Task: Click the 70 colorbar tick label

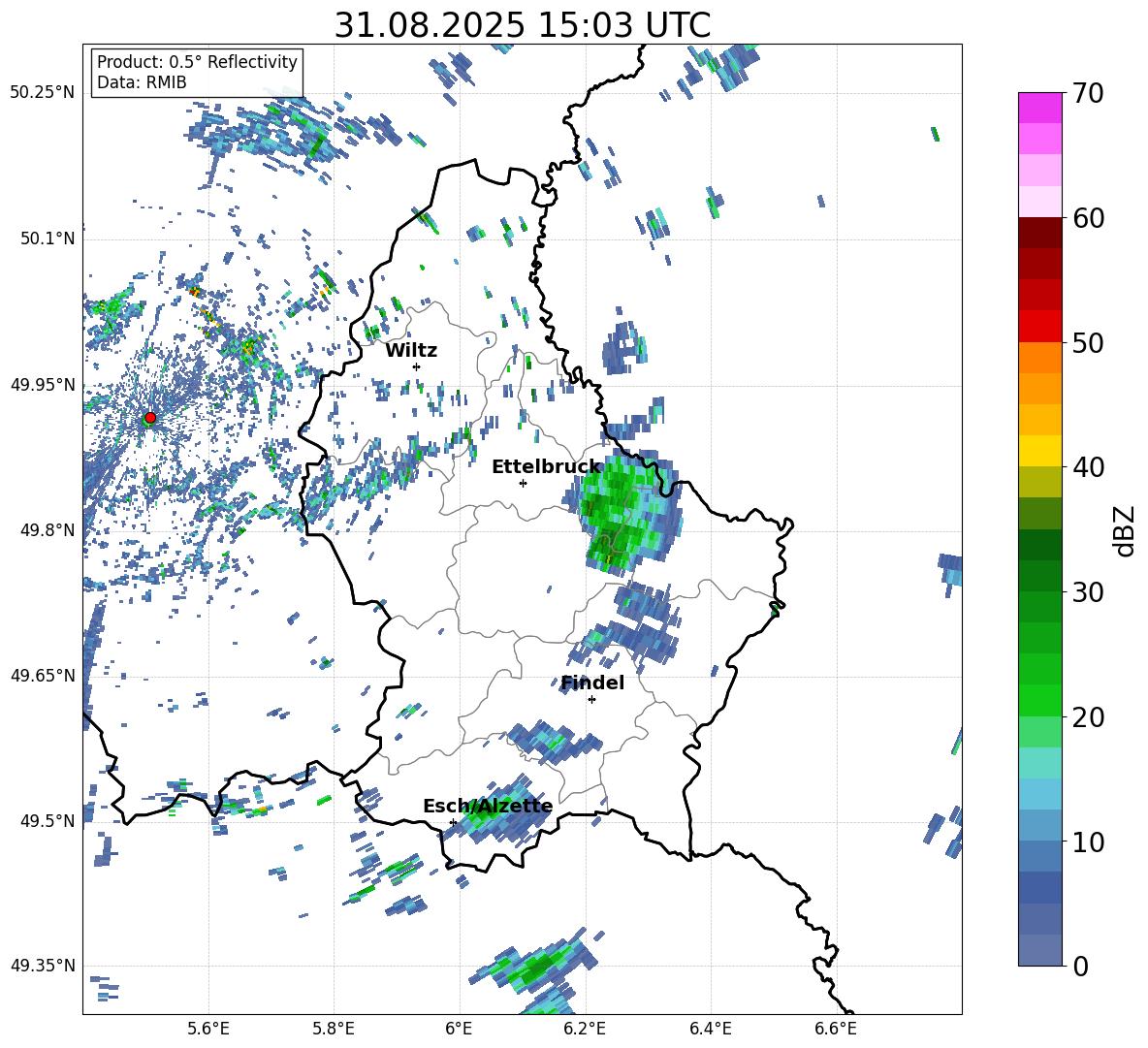Action: [1088, 94]
